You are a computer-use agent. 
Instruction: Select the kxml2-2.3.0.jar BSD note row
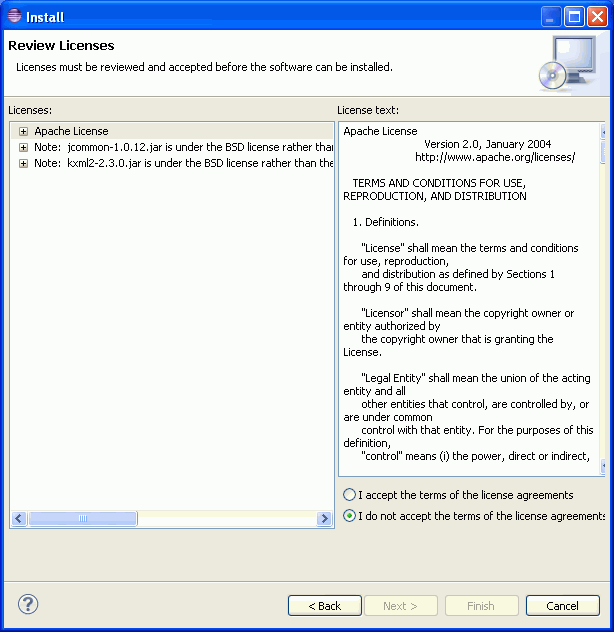pos(172,163)
